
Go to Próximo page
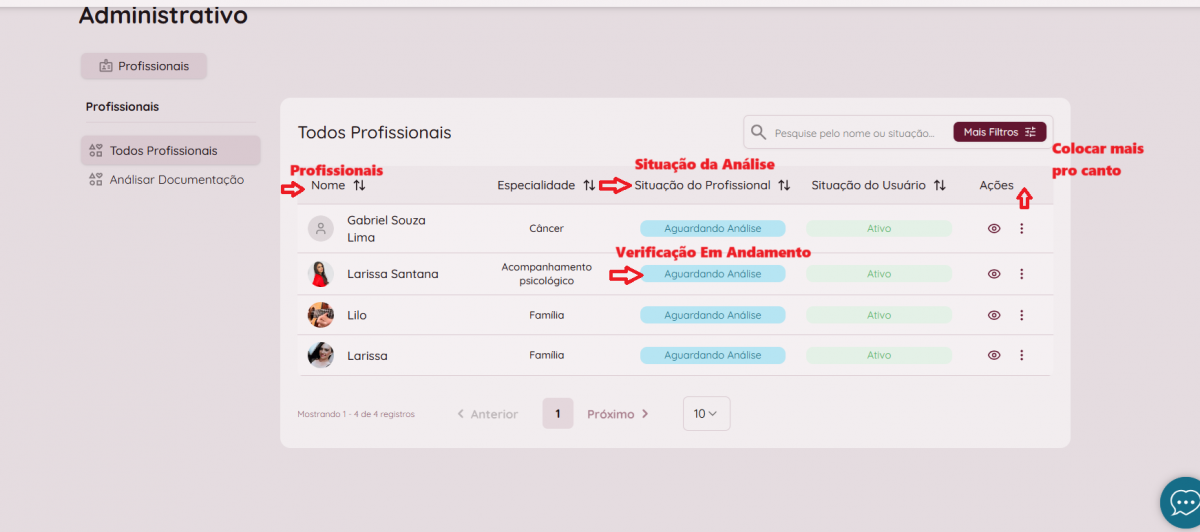(617, 414)
